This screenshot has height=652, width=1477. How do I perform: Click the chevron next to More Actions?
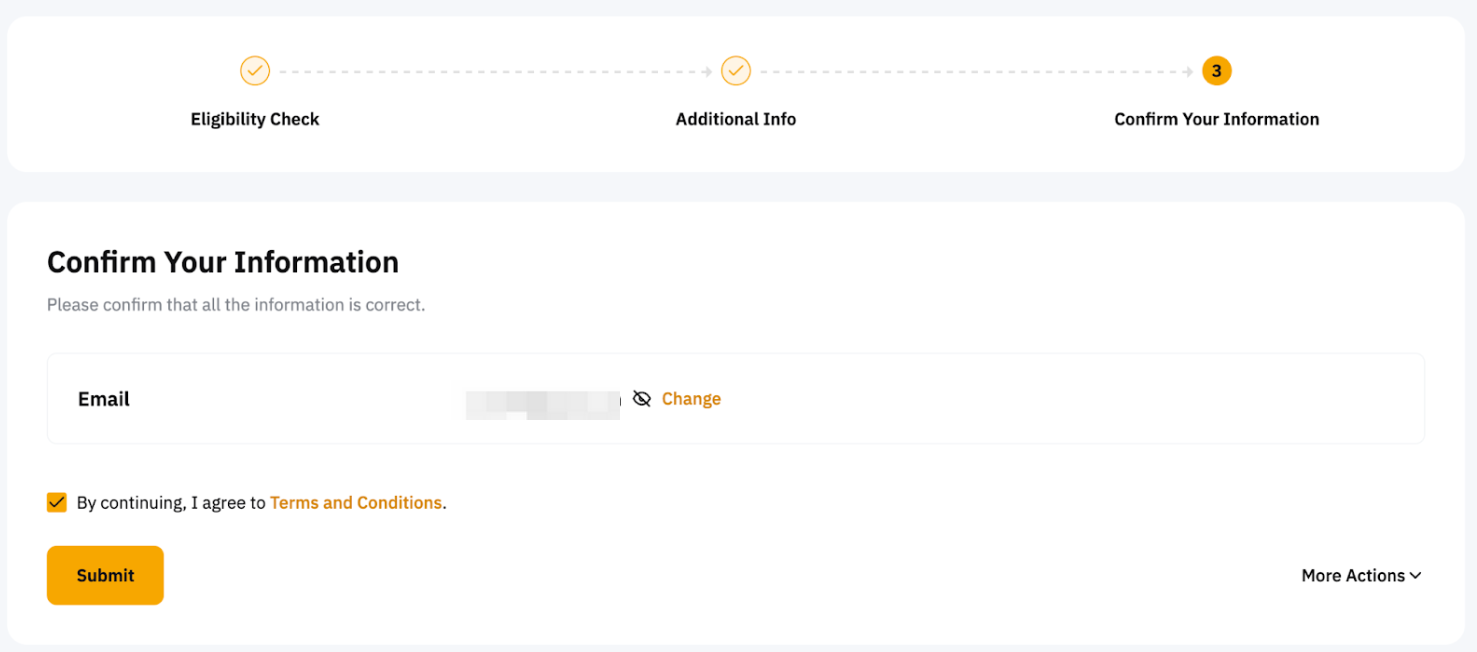click(1415, 576)
